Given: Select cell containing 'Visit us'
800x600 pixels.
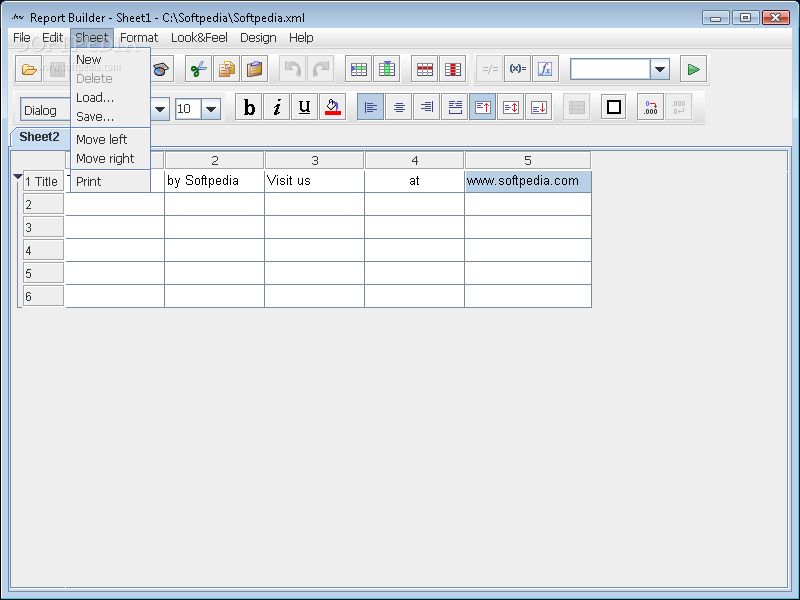Looking at the screenshot, I should click(314, 181).
